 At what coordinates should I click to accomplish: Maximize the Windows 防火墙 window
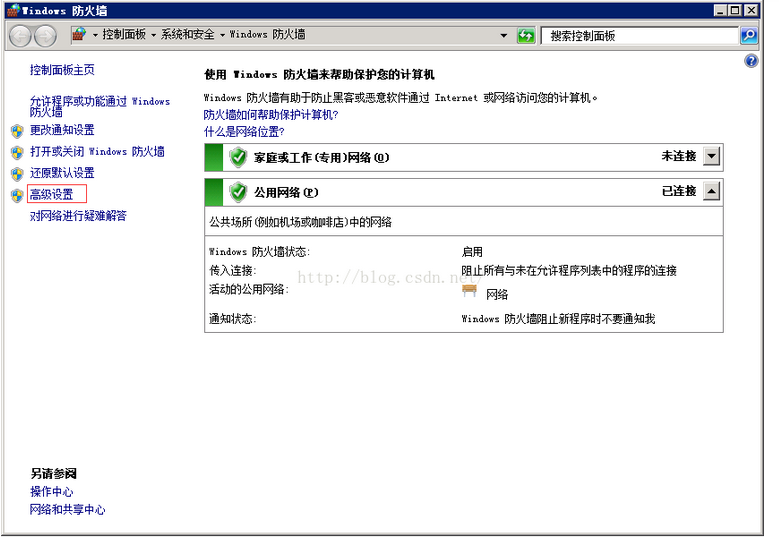735,10
